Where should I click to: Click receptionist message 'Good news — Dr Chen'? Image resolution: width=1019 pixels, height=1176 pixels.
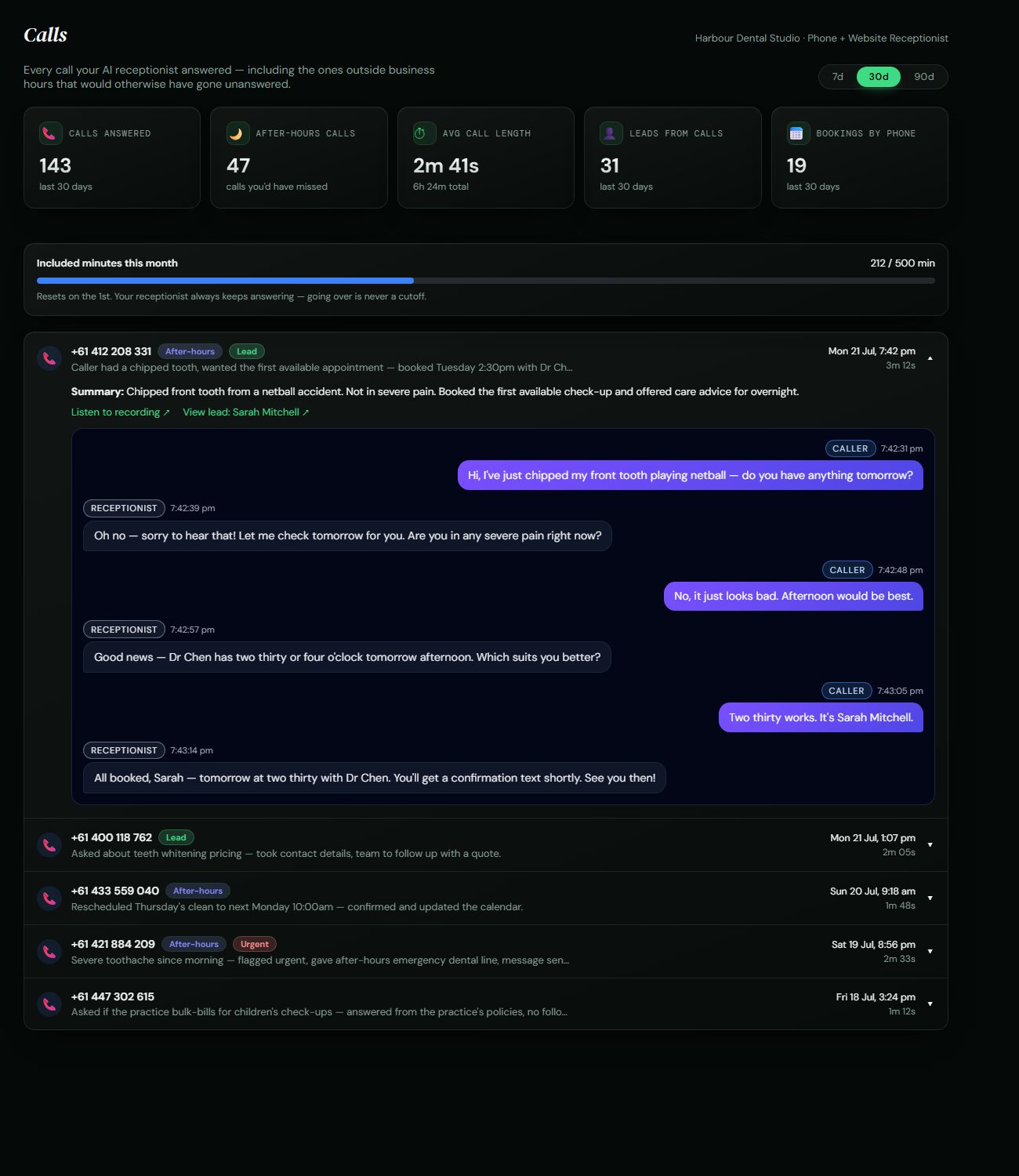[x=347, y=657]
